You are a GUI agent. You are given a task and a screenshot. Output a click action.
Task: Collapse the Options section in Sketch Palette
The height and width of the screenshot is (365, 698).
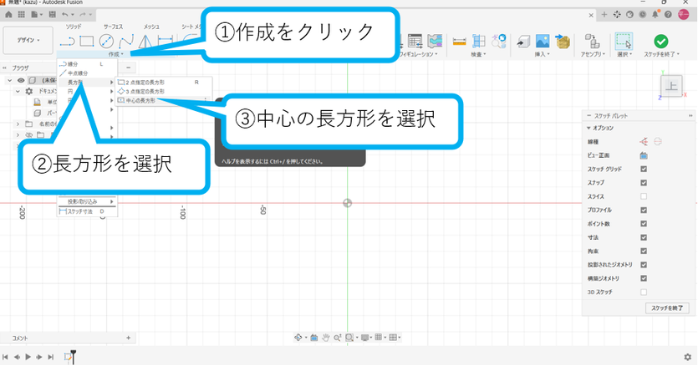589,128
